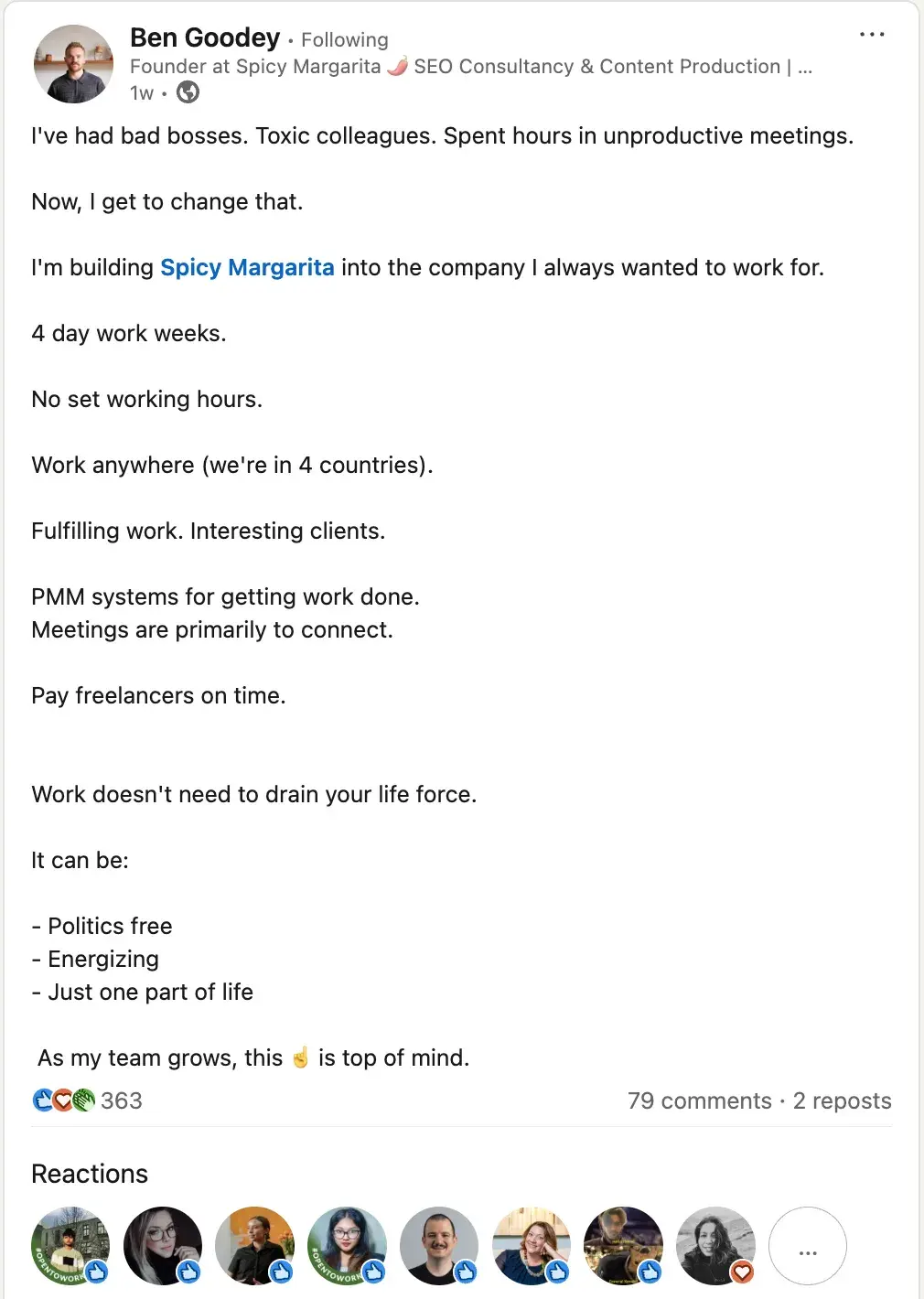This screenshot has height=1299, width=924.
Task: Open the gray-haired woman with glasses avatar
Action: [163, 1246]
